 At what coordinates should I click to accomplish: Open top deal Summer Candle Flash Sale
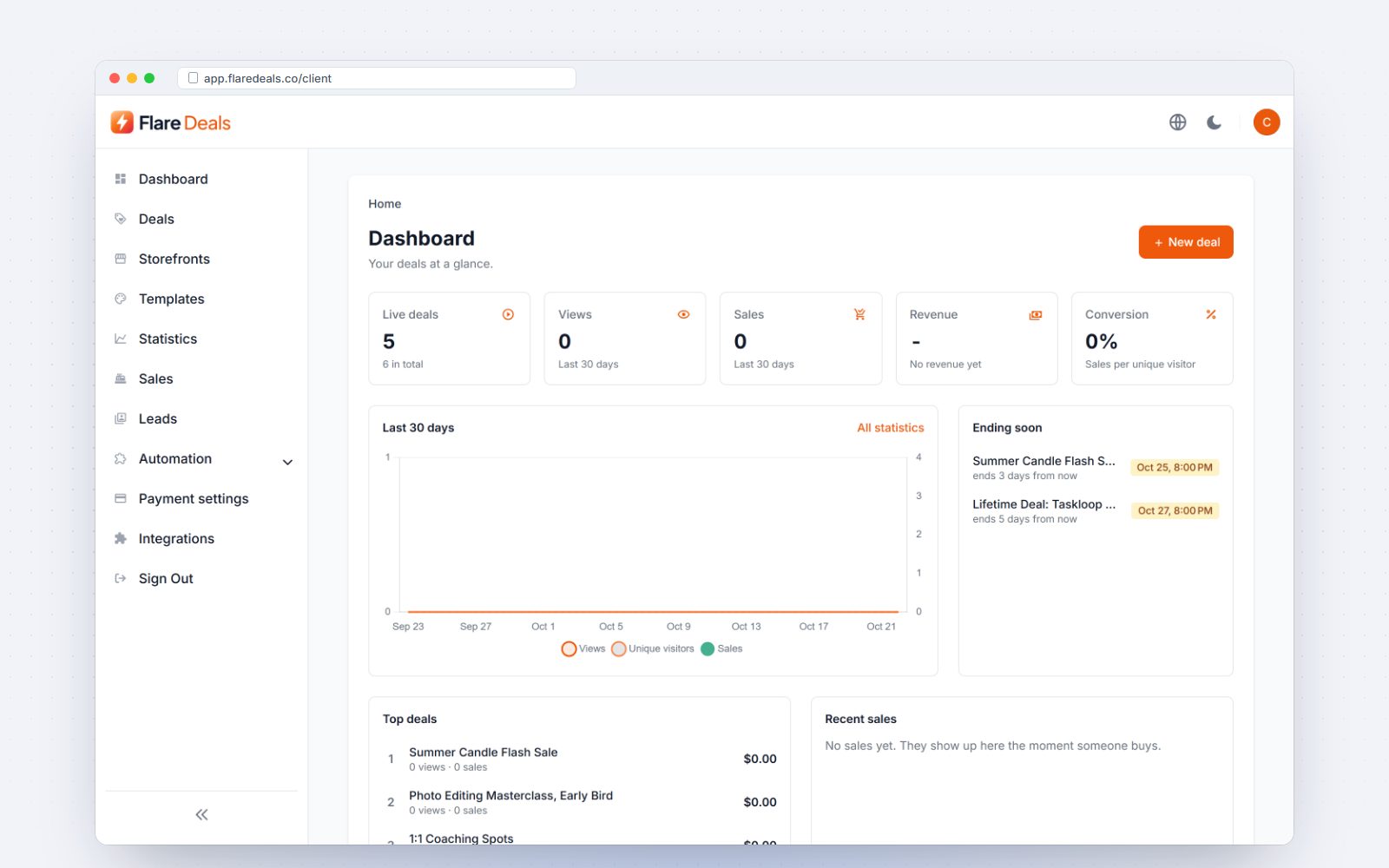(x=484, y=753)
